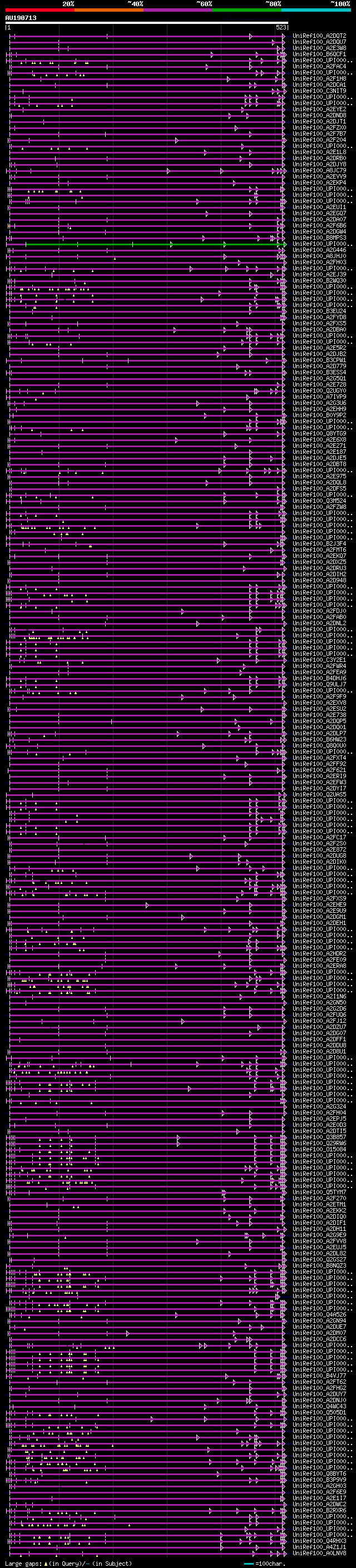Select the UniRef100_A2EYE2 label
Screen dimensions: 356x1568
tap(319, 110)
